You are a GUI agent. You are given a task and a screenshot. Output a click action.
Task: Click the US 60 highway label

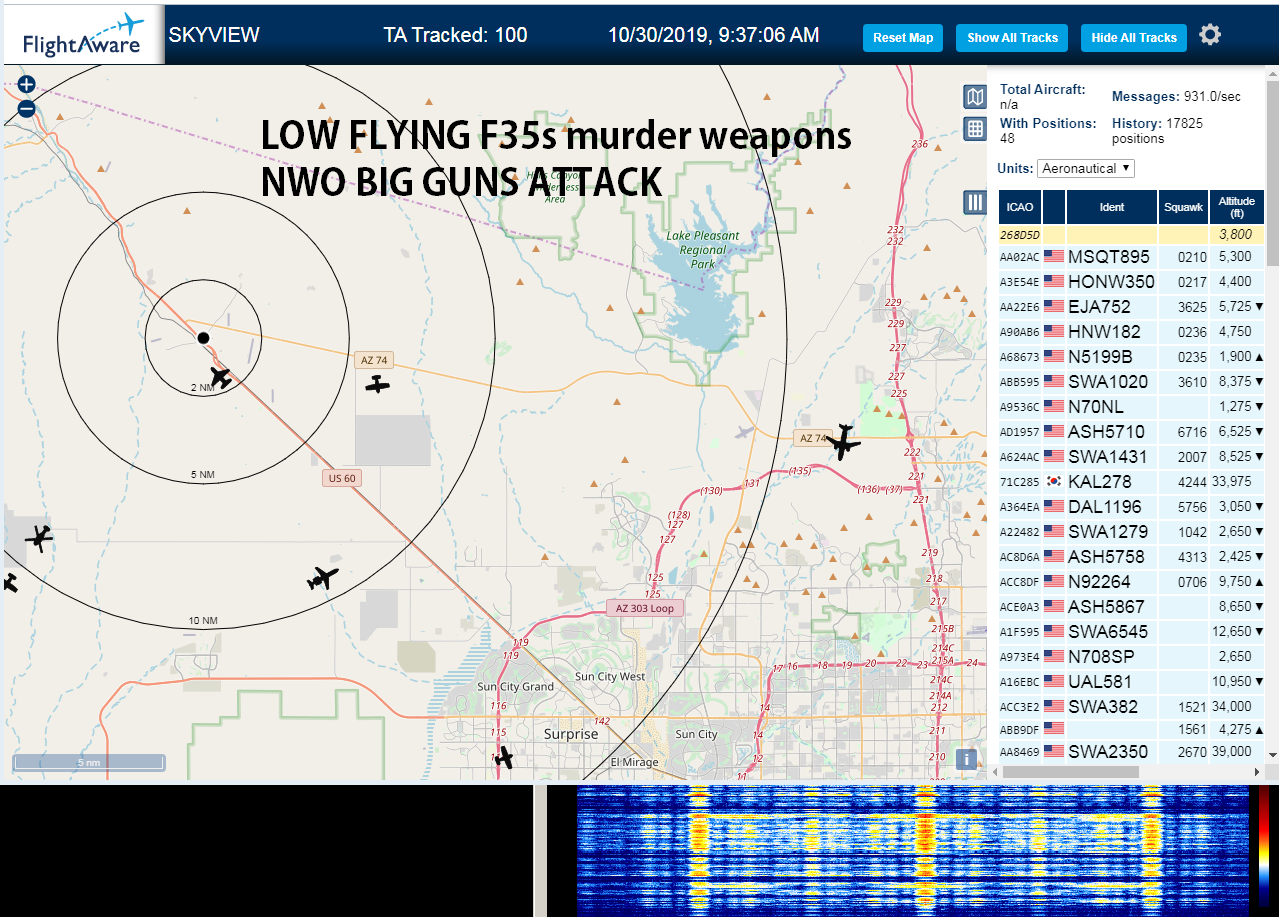coord(342,478)
